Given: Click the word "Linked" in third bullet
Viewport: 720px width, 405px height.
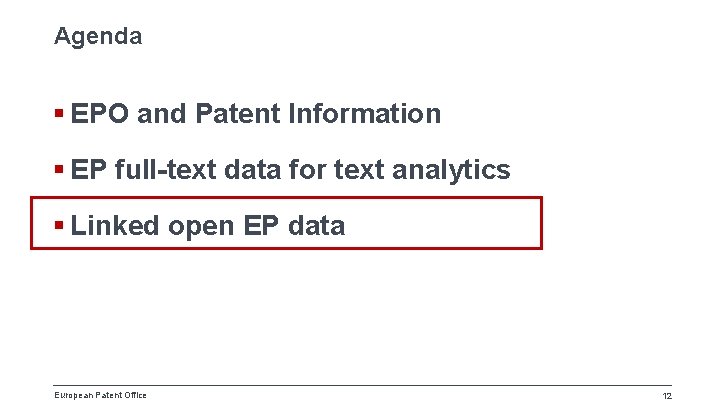Looking at the screenshot, I should click(x=115, y=226).
